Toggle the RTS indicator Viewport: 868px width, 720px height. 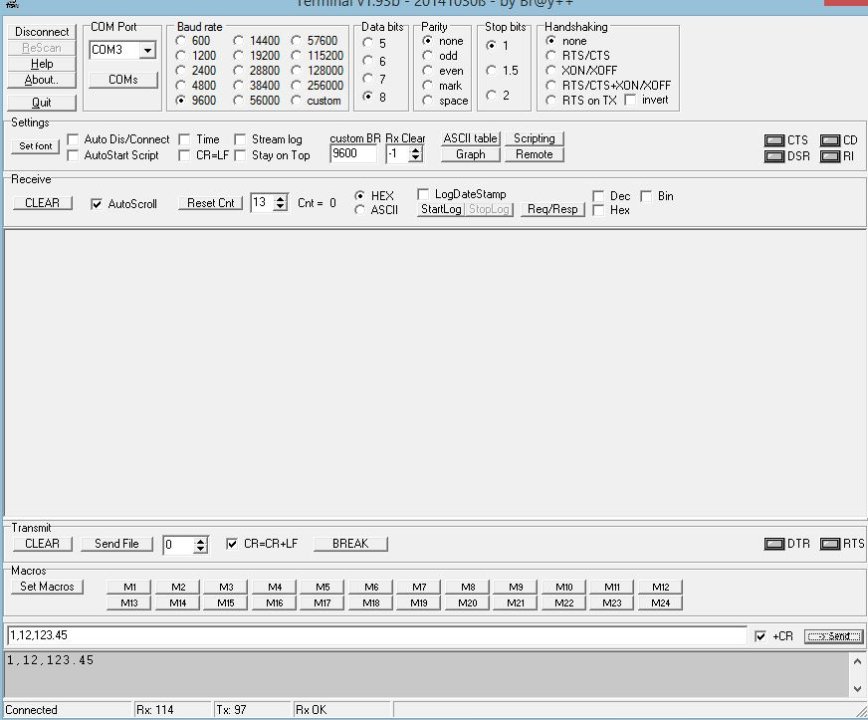pos(831,543)
